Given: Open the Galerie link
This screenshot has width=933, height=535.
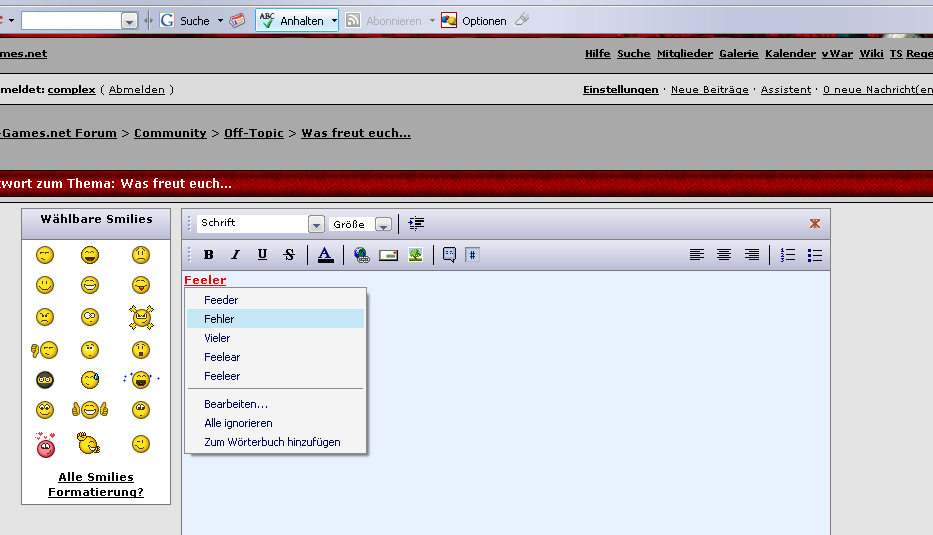Looking at the screenshot, I should tap(738, 54).
